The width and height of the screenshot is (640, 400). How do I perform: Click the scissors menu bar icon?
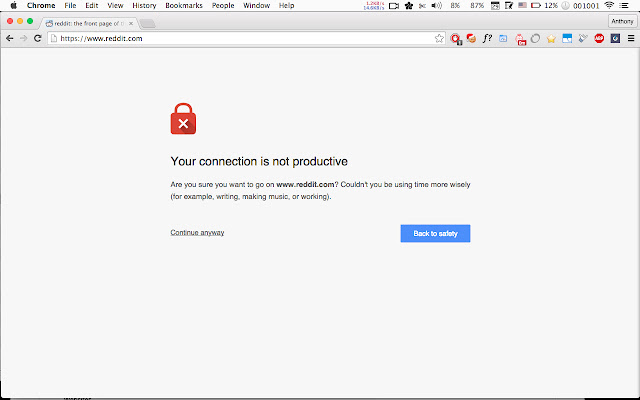422,6
